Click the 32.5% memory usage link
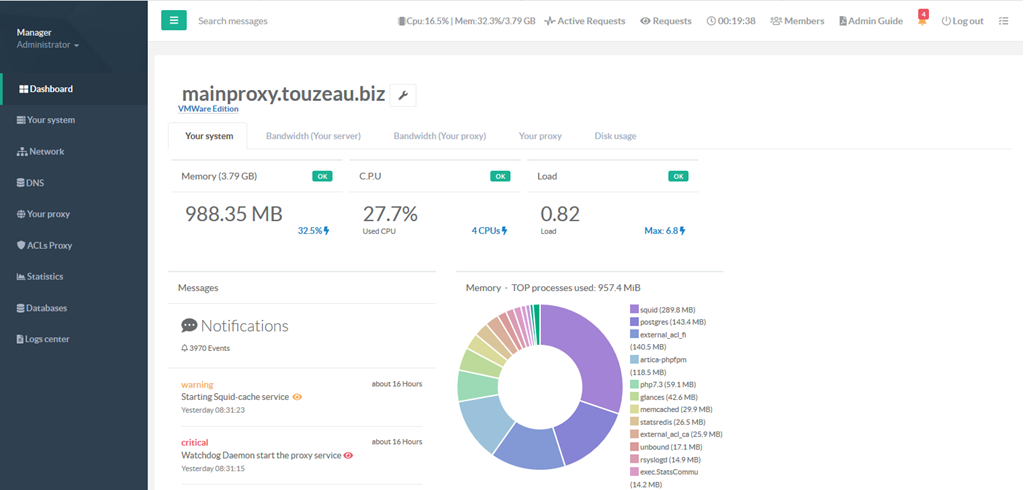The image size is (1024, 490). coord(313,230)
